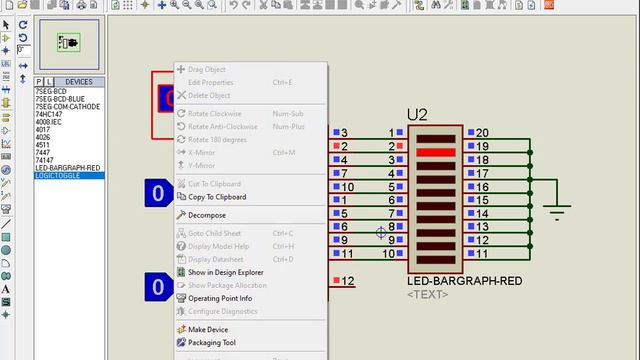Click the orange icon at toolbar end
The height and width of the screenshot is (360, 640).
click(549, 5)
